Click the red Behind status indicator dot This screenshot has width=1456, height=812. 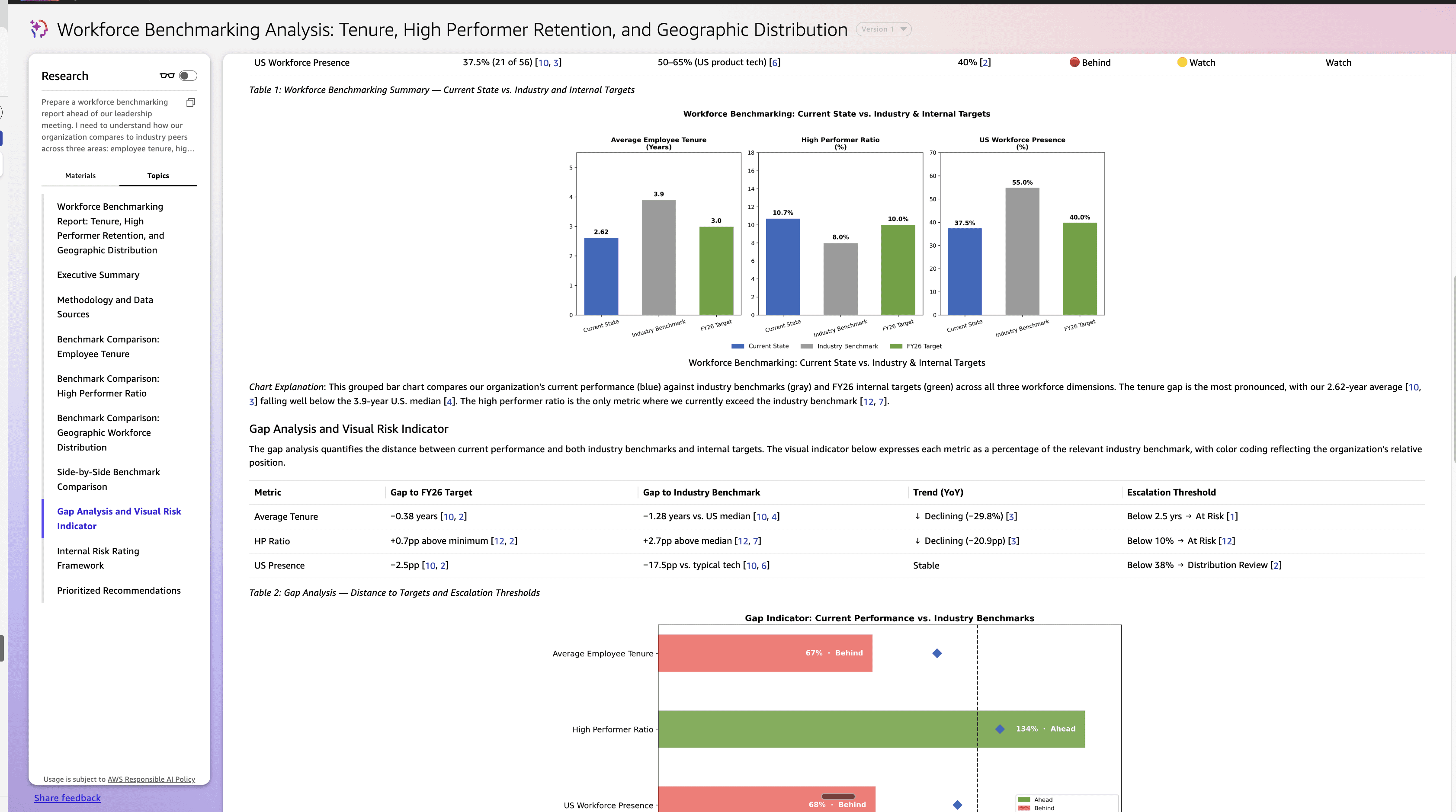coord(1074,62)
